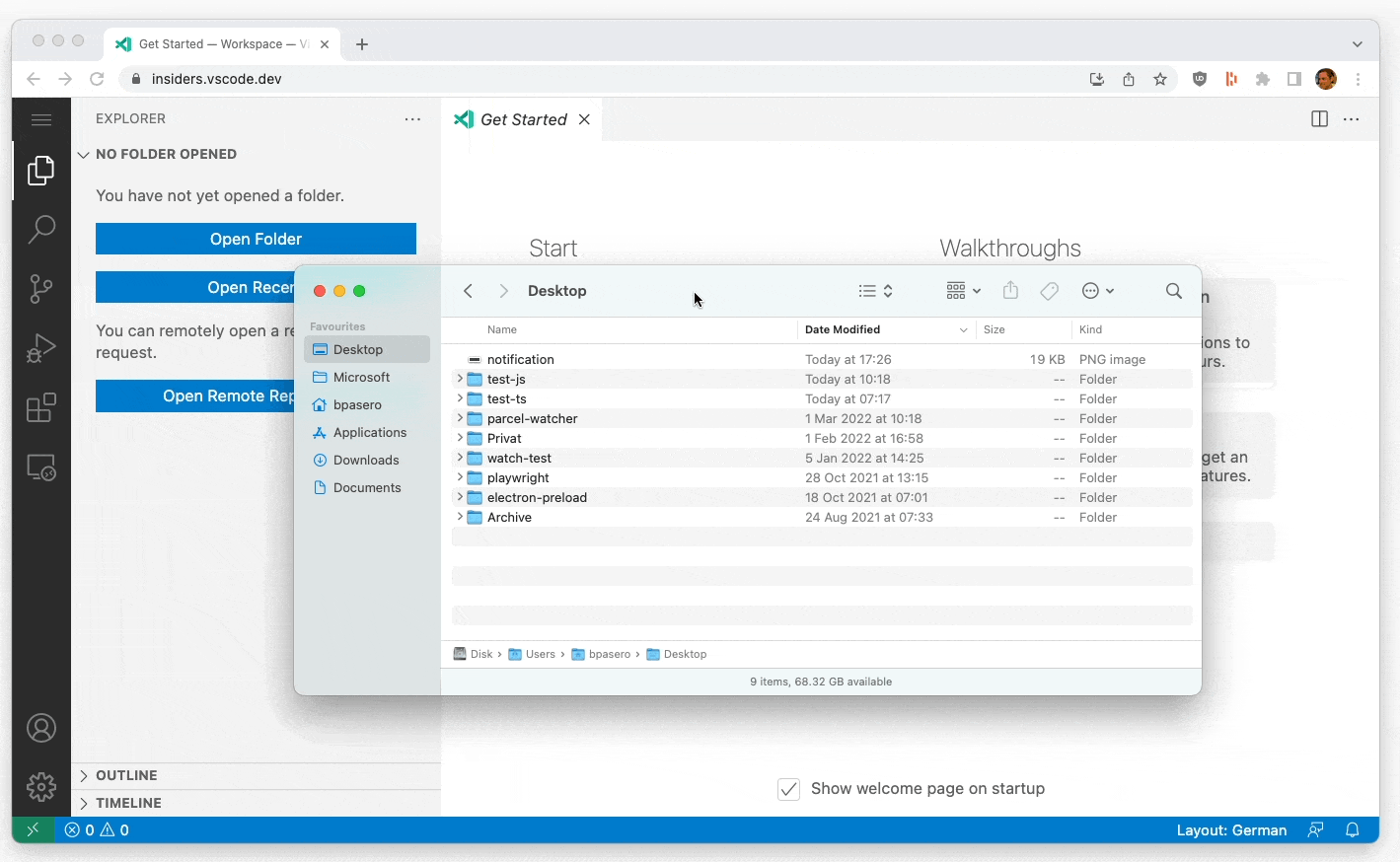Open the Run and Debug view icon

coord(40,348)
